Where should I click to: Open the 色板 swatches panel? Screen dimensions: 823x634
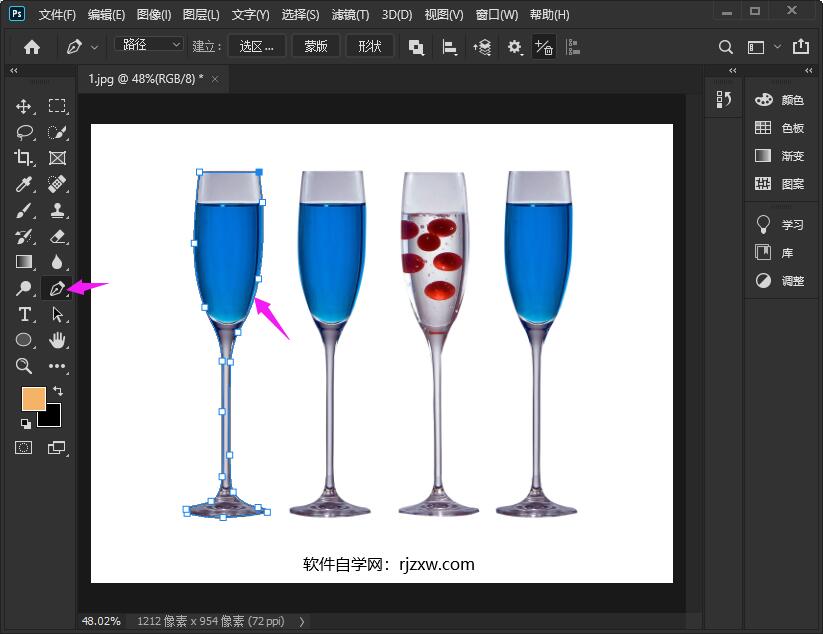(780, 128)
